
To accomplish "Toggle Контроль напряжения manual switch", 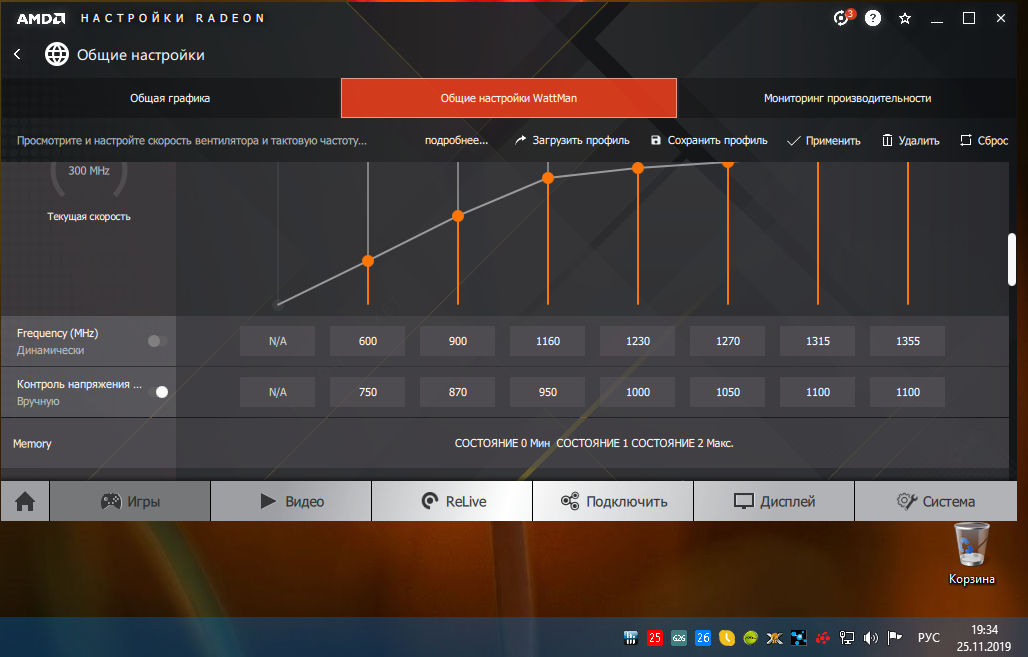I will pos(158,392).
